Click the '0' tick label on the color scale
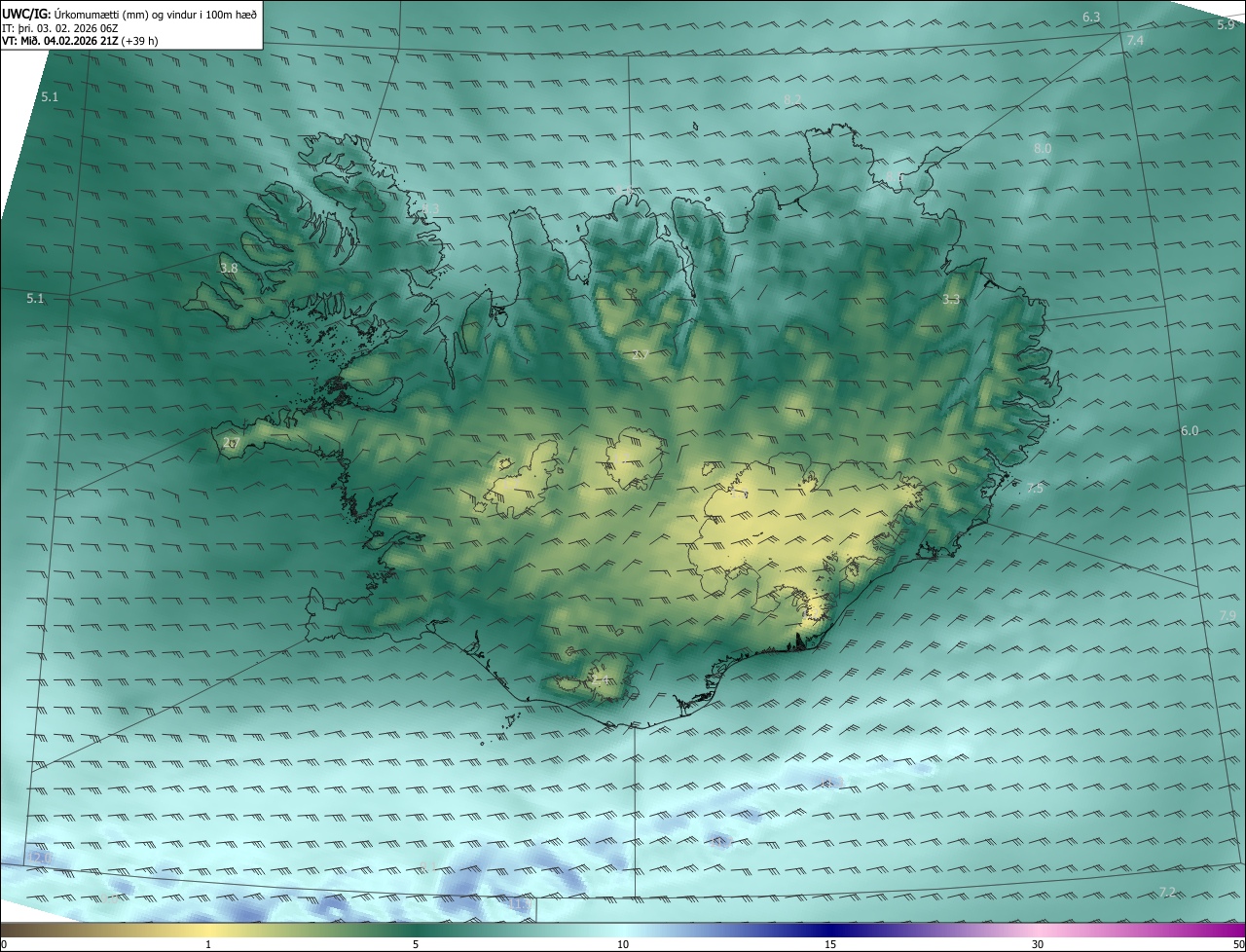This screenshot has width=1246, height=952. pyautogui.click(x=4, y=944)
